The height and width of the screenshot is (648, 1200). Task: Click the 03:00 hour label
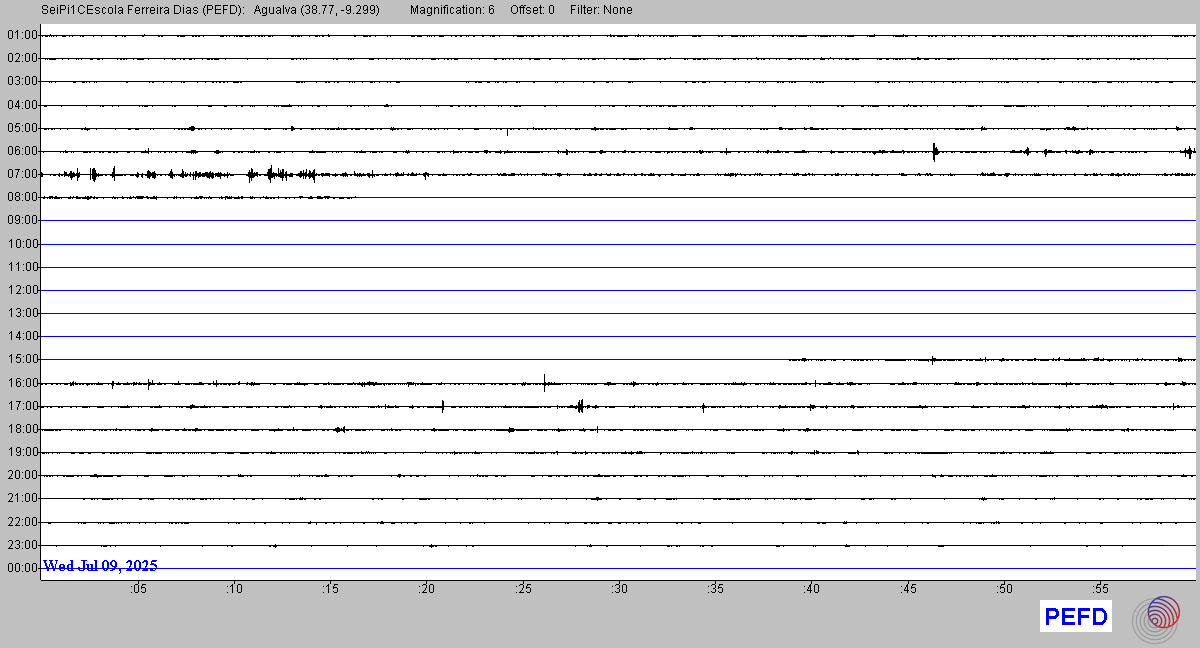[x=22, y=81]
